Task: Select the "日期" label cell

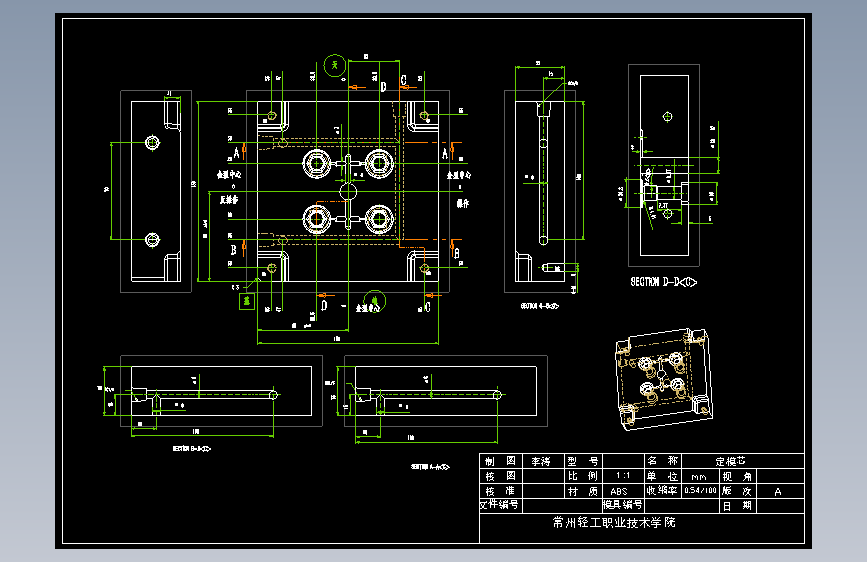Action: point(738,506)
